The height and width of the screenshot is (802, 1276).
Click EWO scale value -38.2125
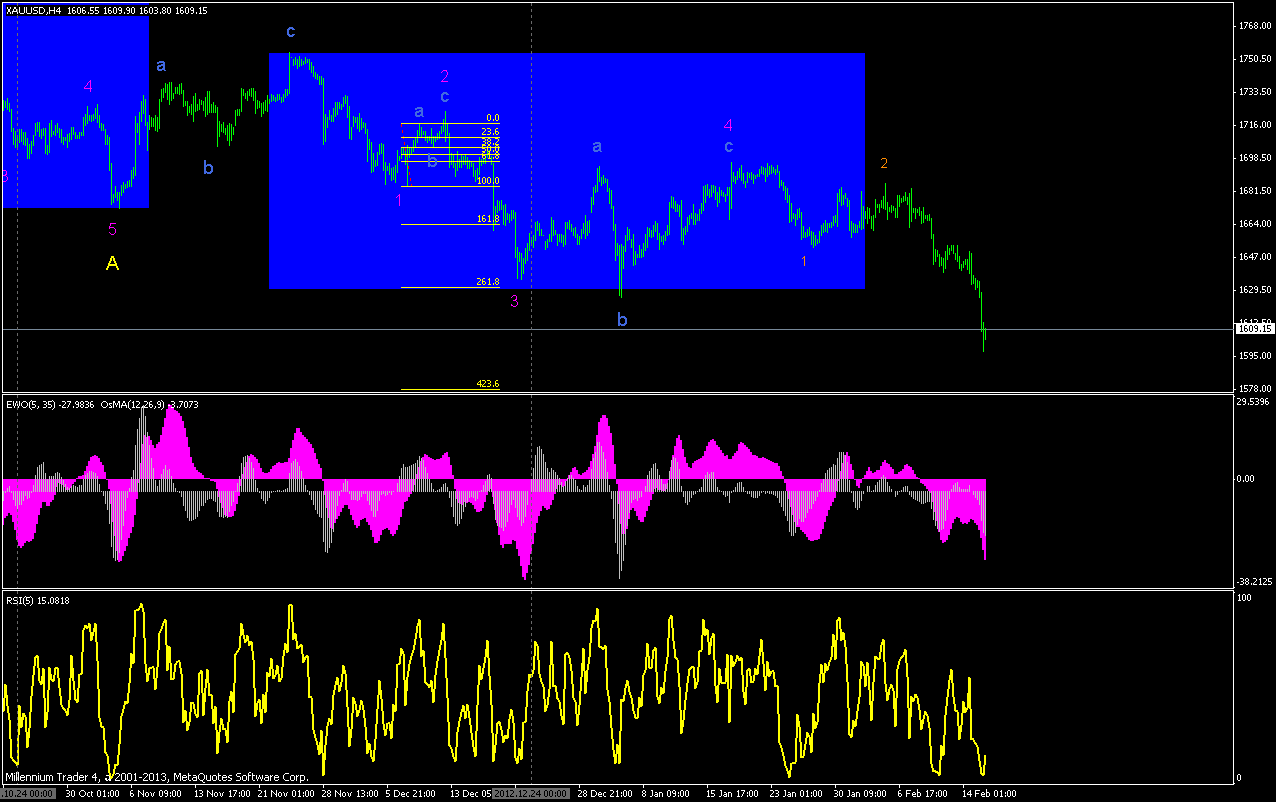[x=1254, y=581]
